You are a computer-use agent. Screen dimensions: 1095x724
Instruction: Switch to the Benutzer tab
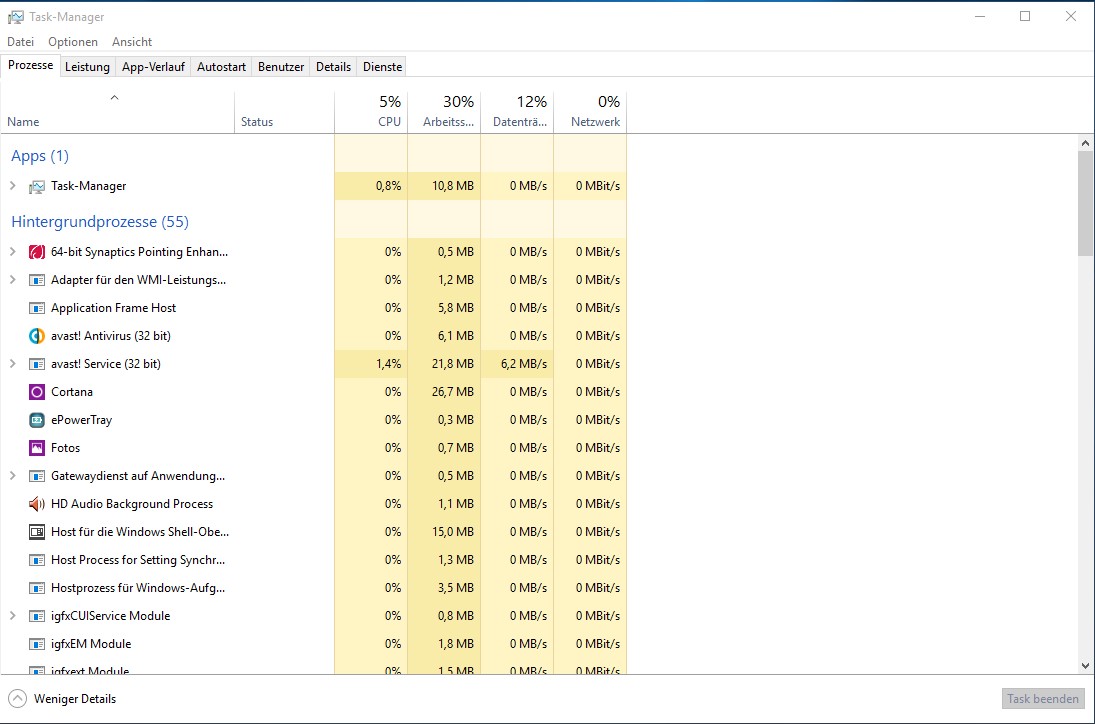click(x=281, y=67)
